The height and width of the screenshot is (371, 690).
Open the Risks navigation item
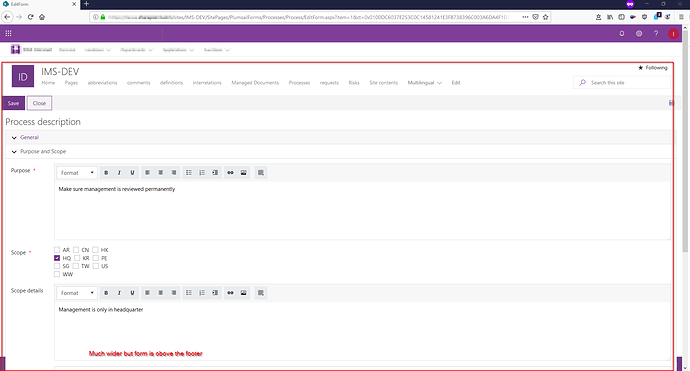tap(354, 83)
